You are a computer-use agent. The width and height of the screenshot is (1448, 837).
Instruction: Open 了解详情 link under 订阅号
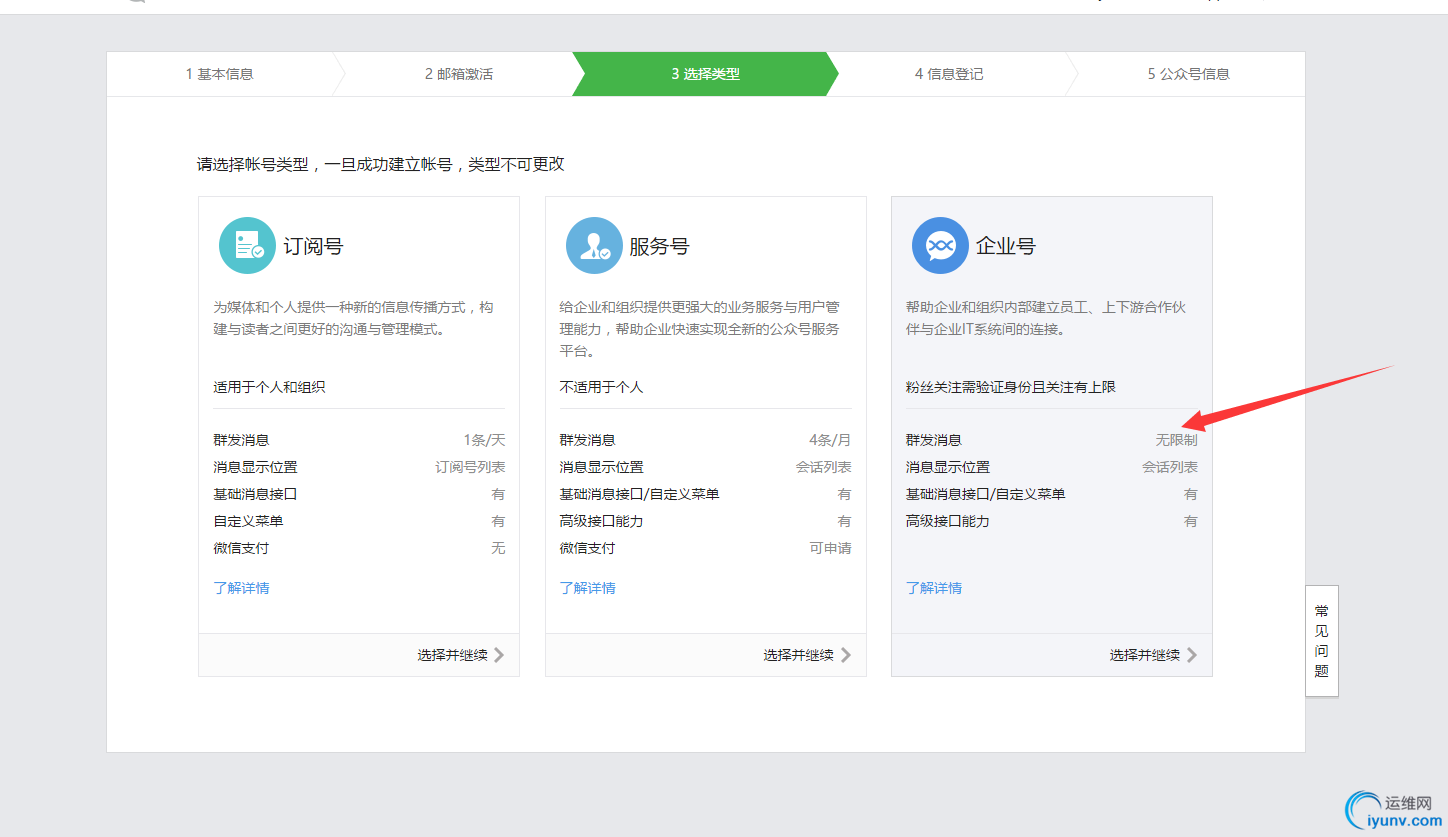[241, 588]
